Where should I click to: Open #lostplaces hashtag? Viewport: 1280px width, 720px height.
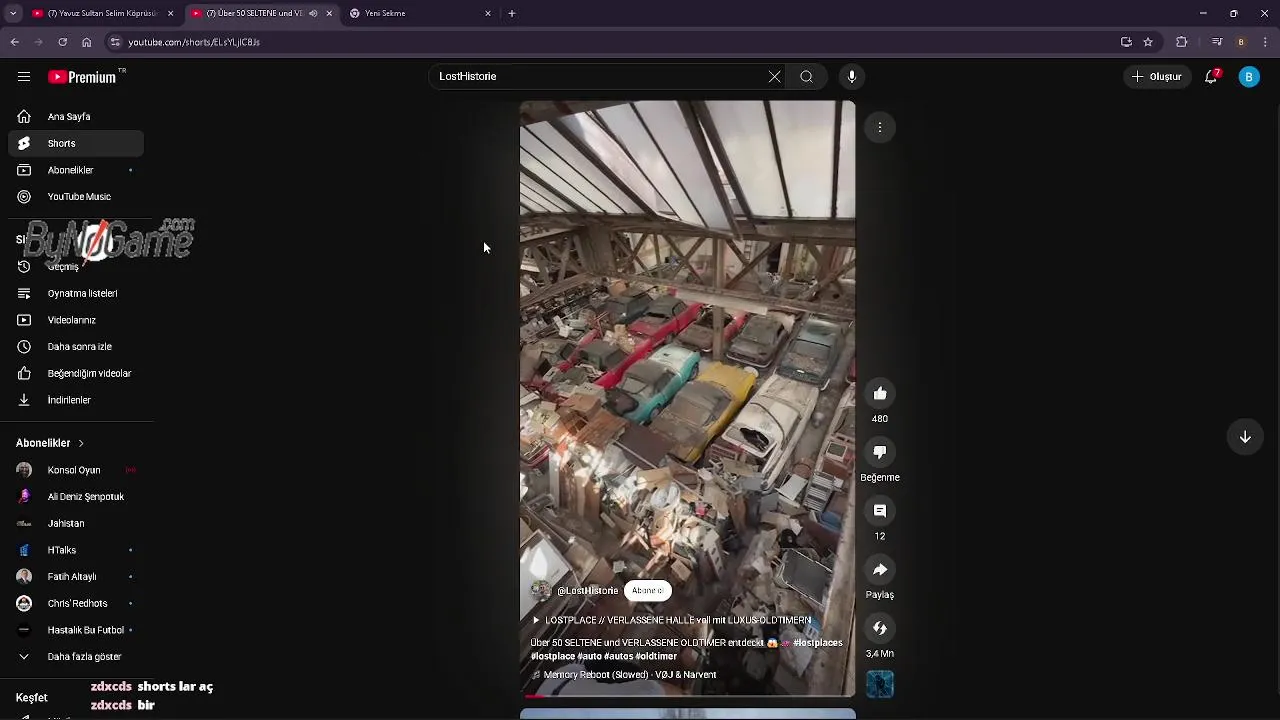[817, 643]
